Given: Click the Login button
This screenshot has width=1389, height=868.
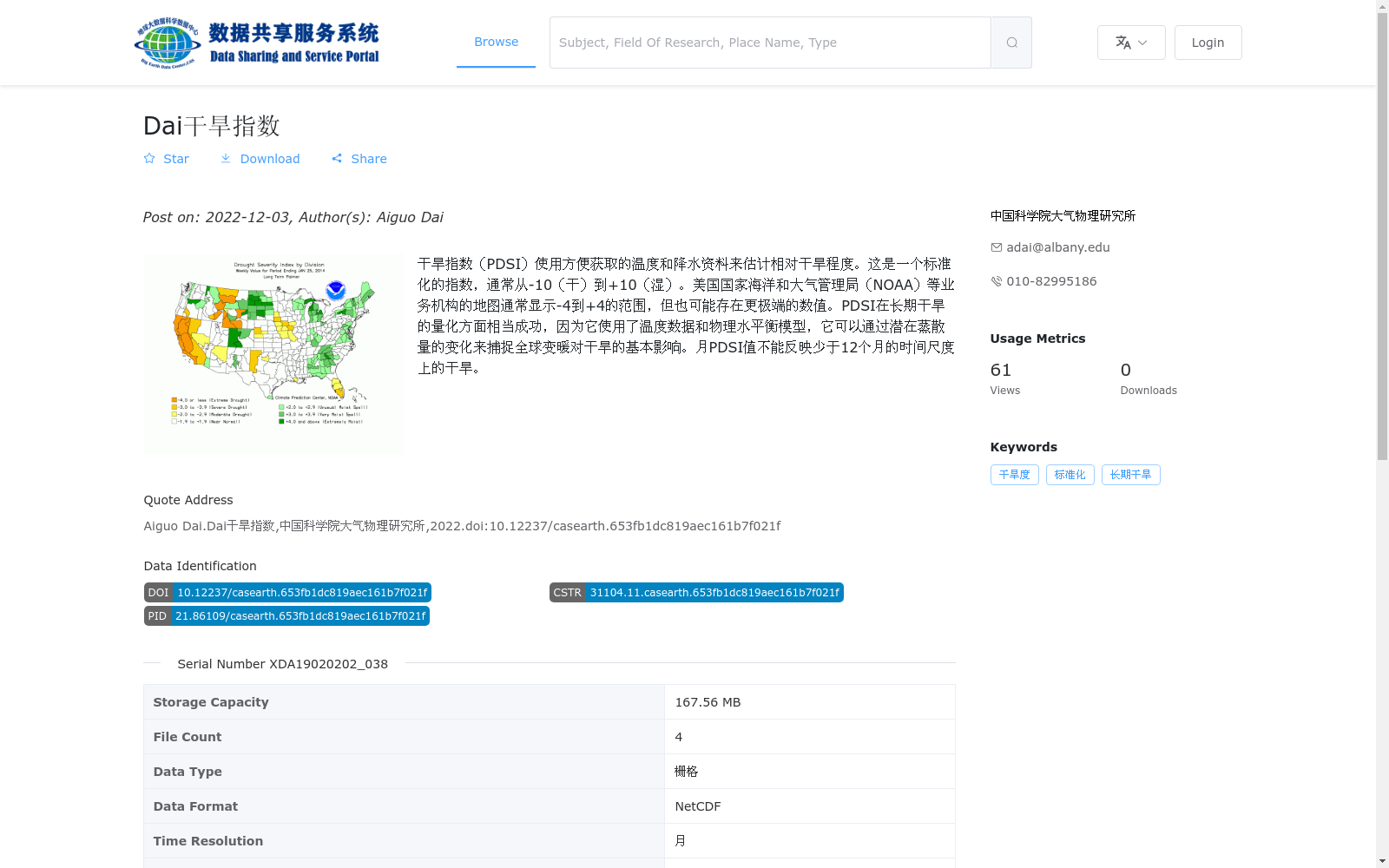Looking at the screenshot, I should point(1208,43).
